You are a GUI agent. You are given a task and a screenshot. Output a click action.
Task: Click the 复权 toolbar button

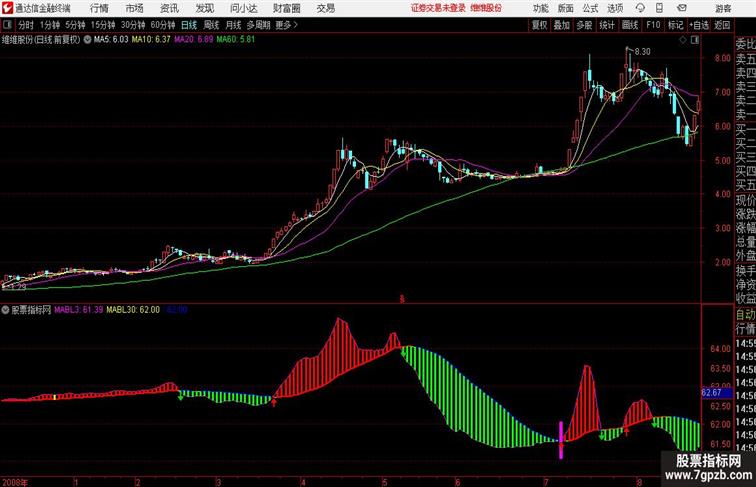pos(539,25)
